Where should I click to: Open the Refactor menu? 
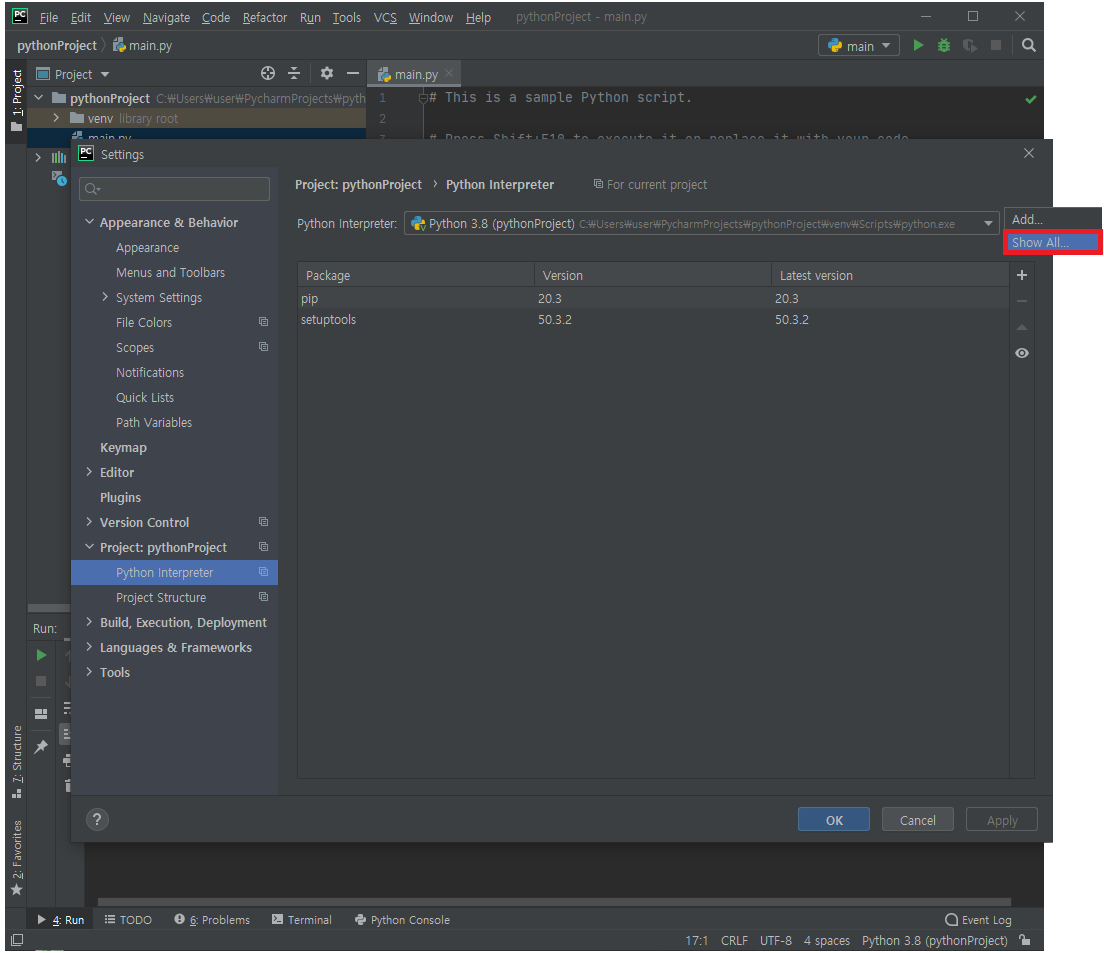pos(265,18)
